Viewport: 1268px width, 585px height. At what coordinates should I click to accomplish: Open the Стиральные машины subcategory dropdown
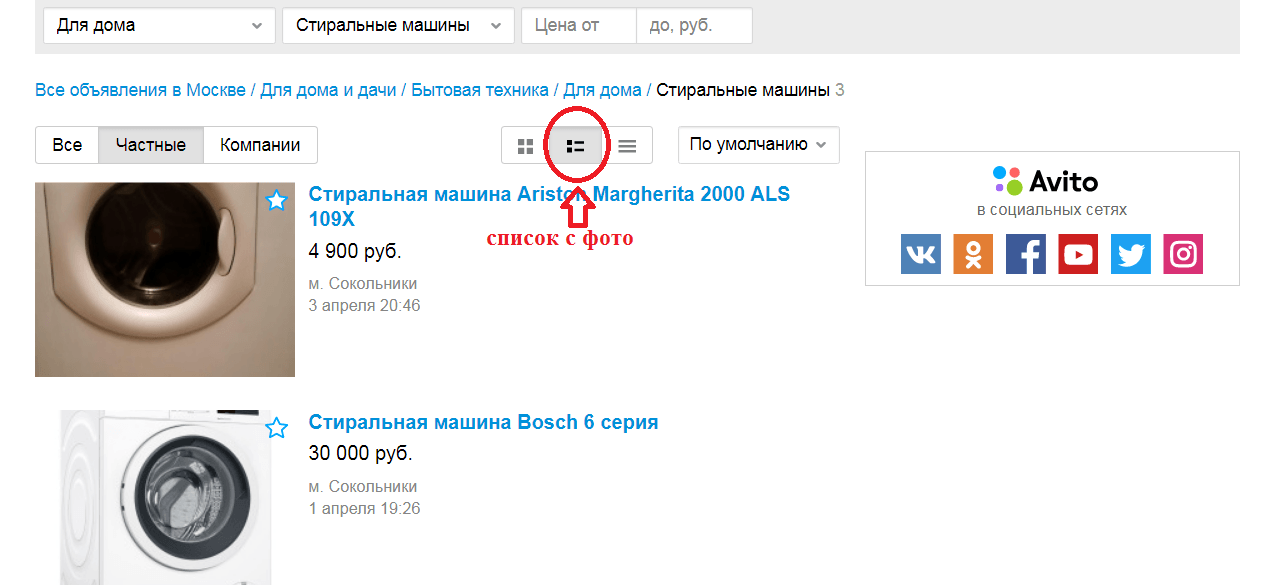(x=399, y=26)
